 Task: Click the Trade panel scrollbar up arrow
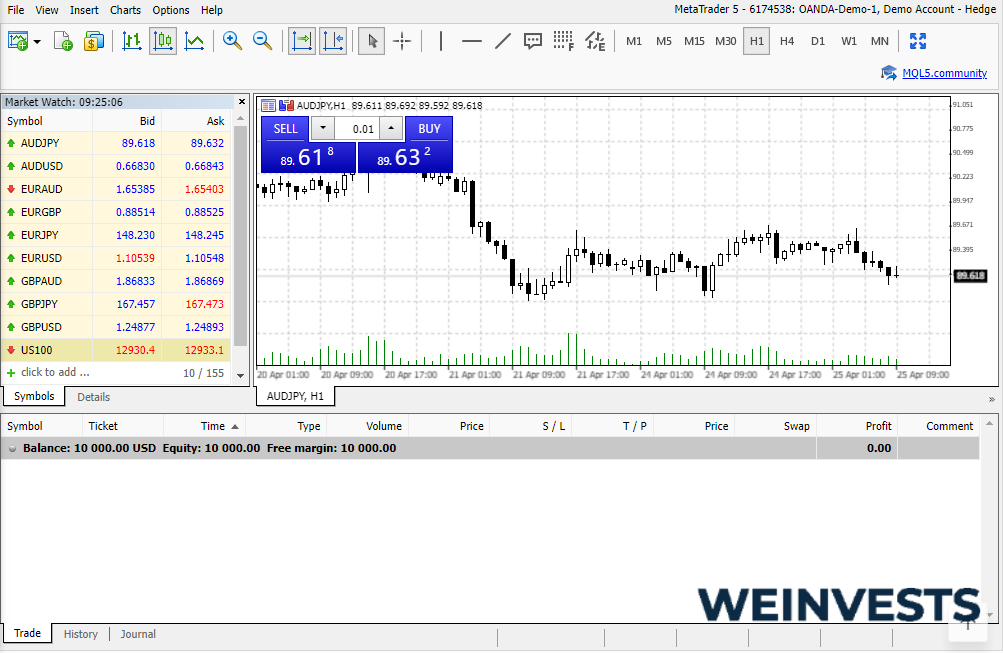(990, 423)
